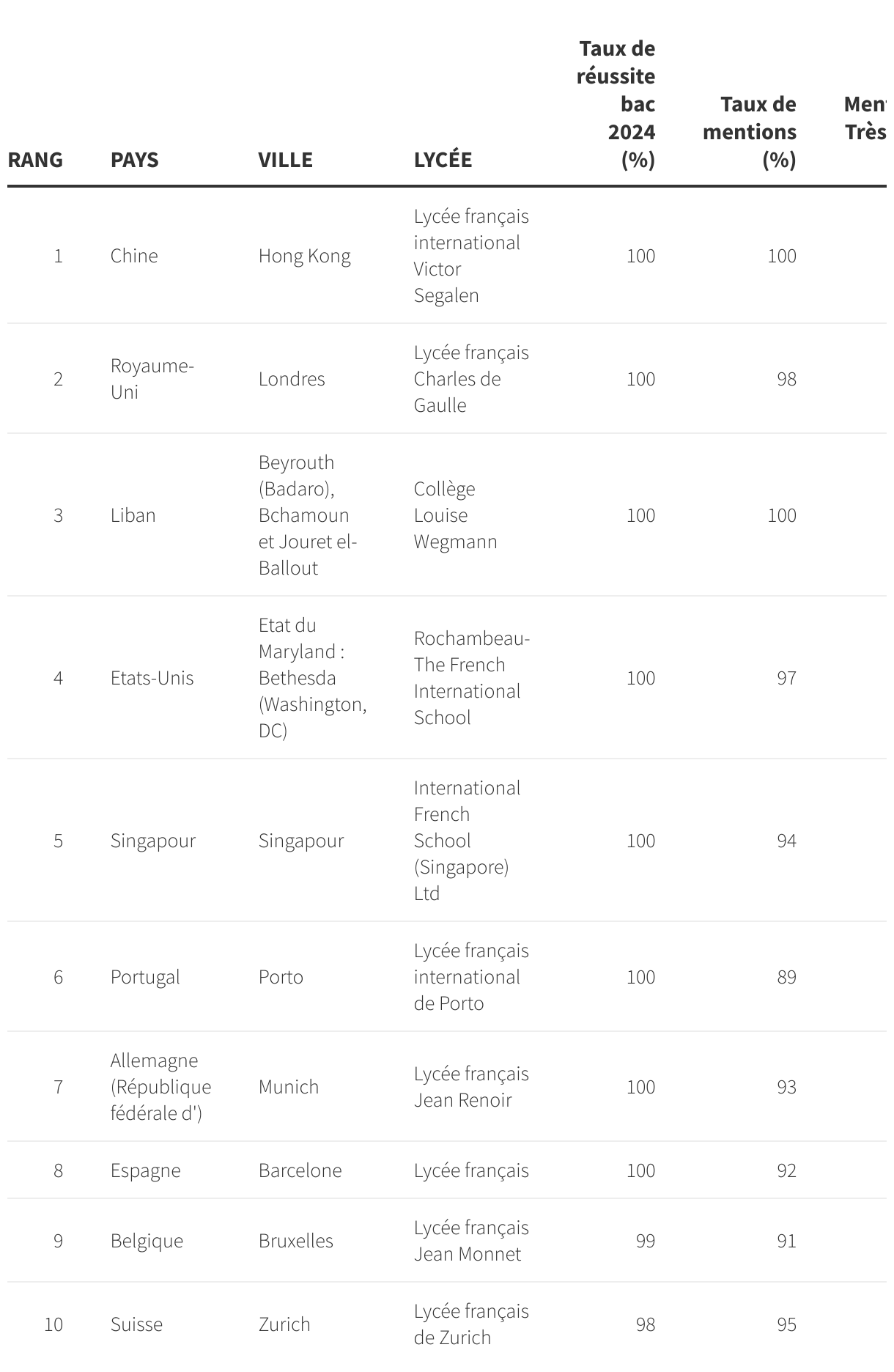Click the Taux de mentions header
The height and width of the screenshot is (1372, 894).
point(750,132)
